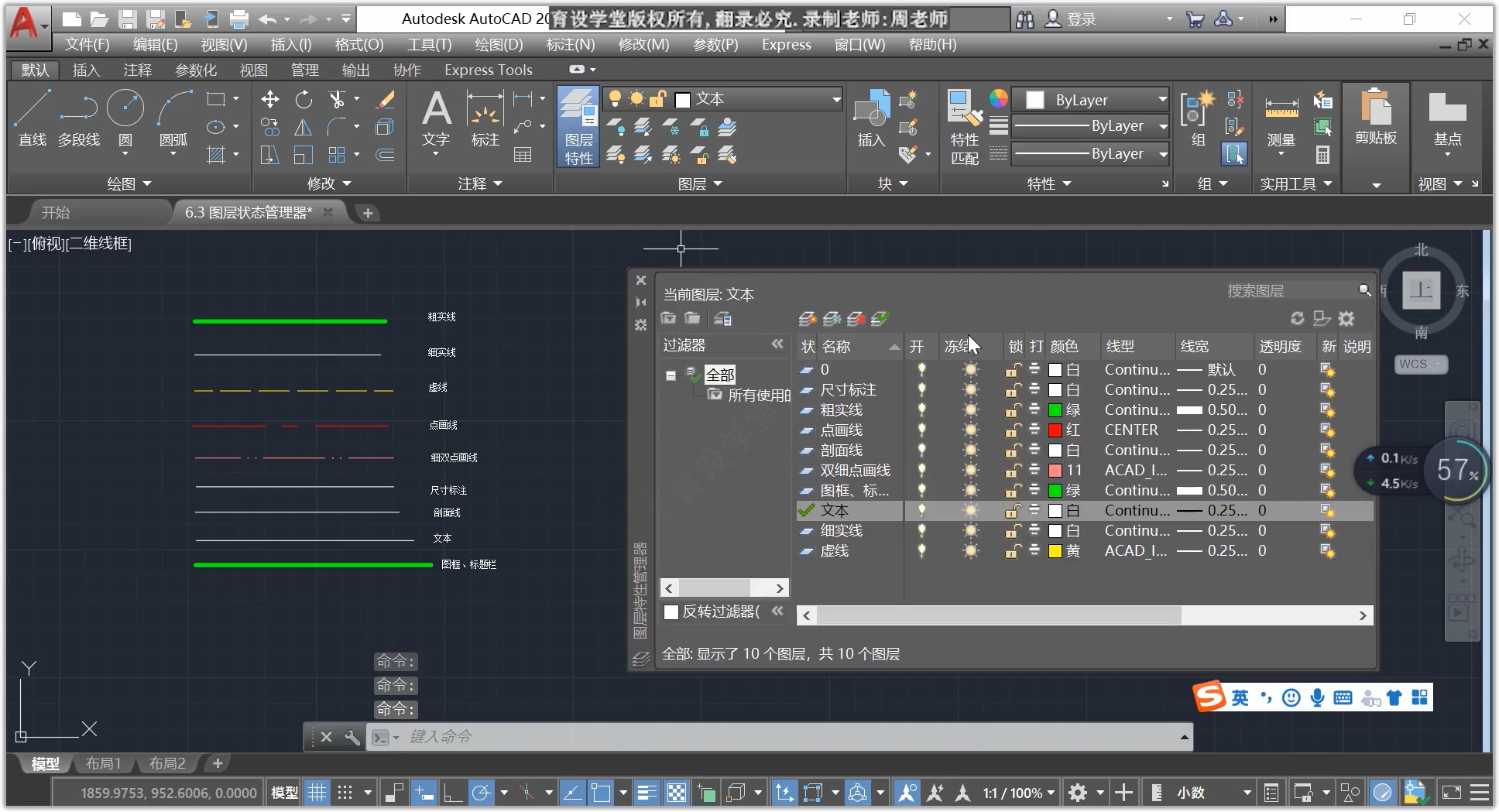
Task: Click the Set Current layer green check icon
Action: (880, 319)
